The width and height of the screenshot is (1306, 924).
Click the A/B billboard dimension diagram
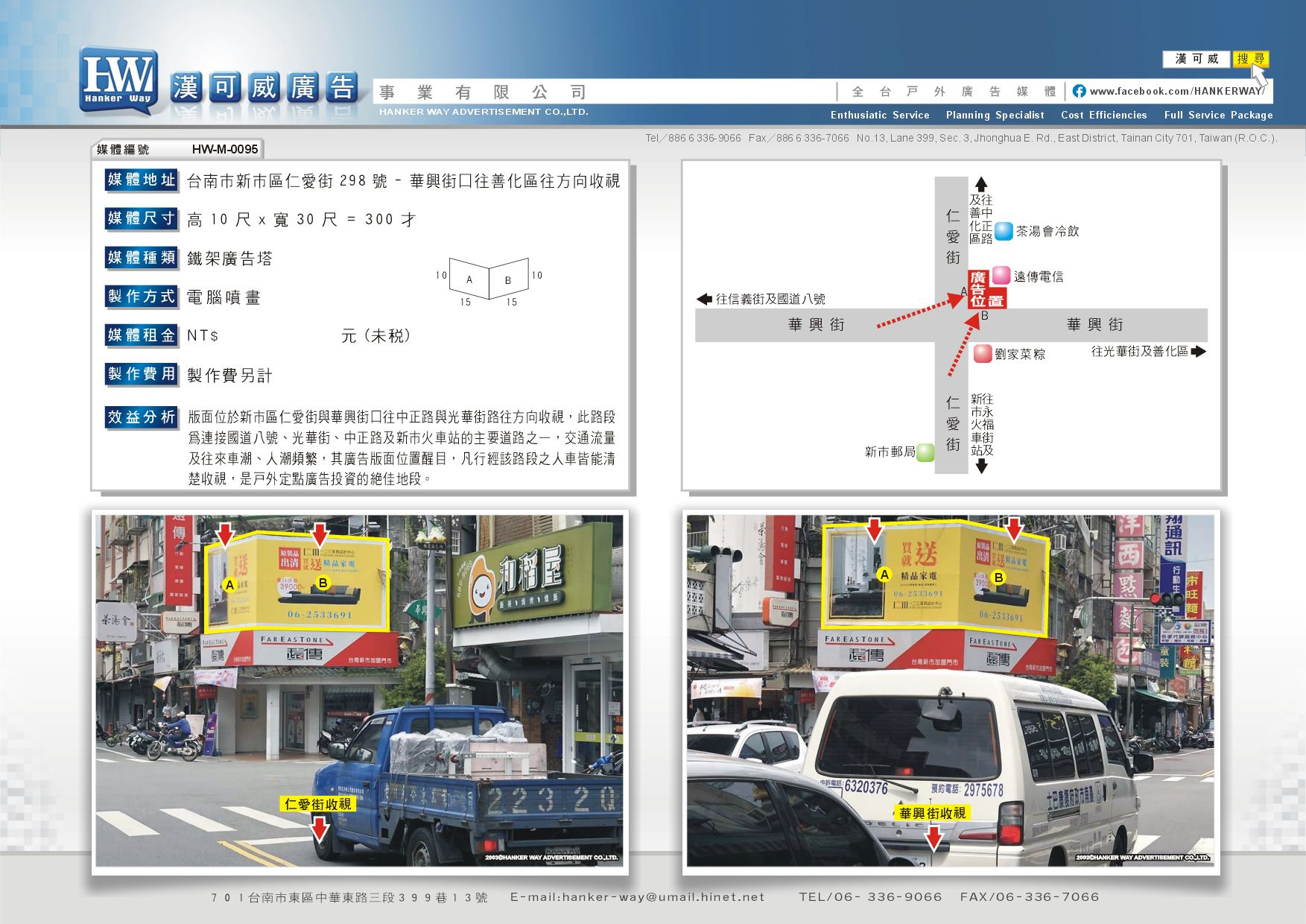(489, 282)
